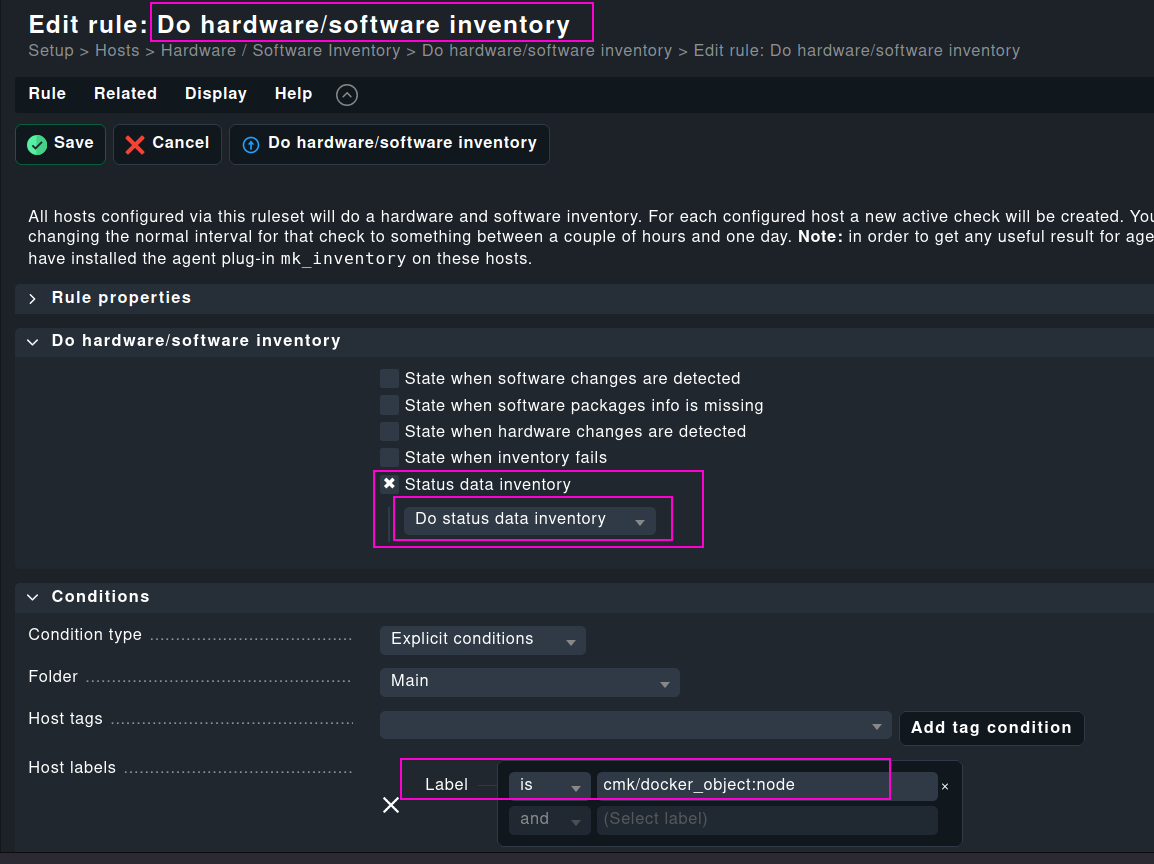1154x864 pixels.
Task: Collapse the menu bar via the circled chevron
Action: point(346,94)
